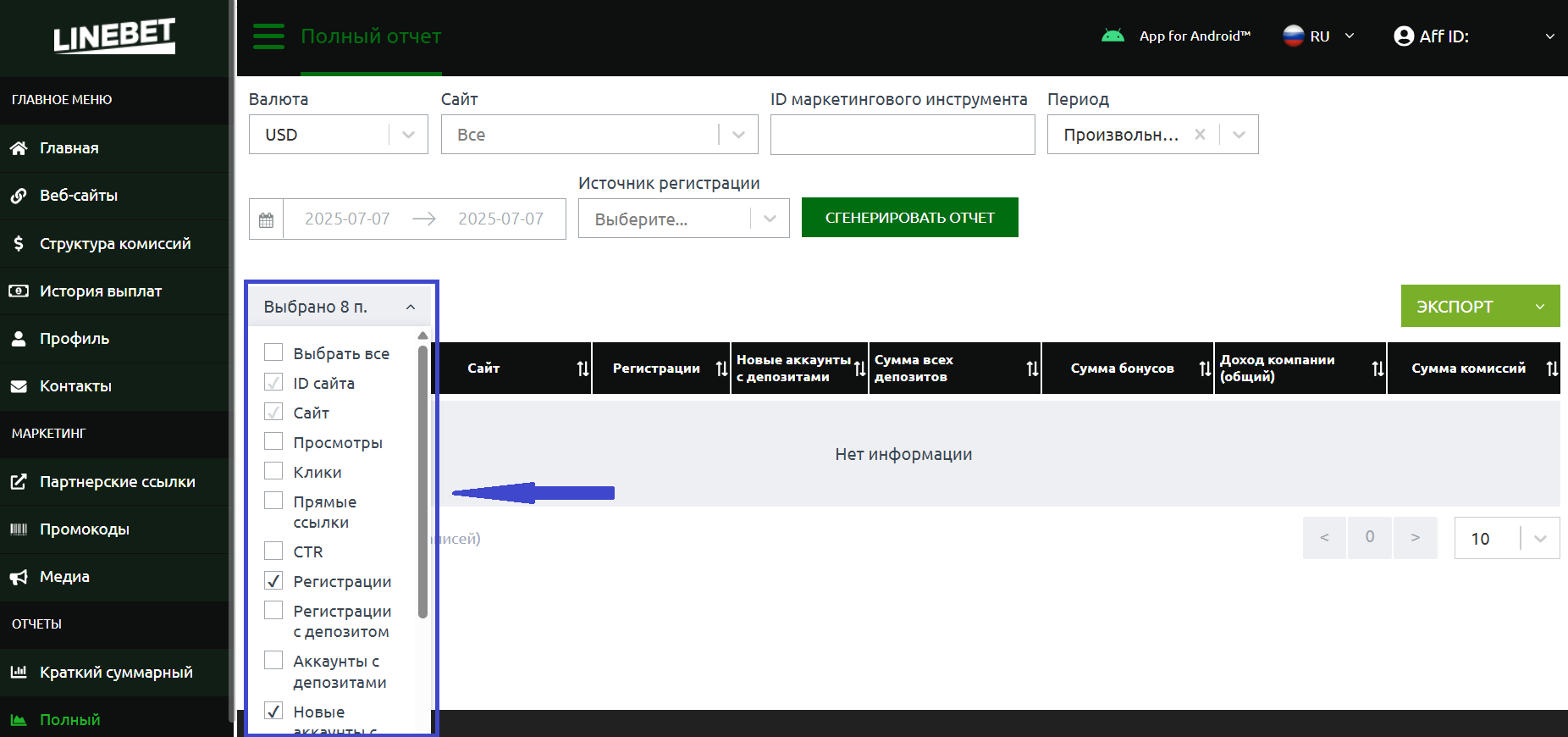This screenshot has height=737, width=1568.
Task: Focus the ID маркетингового инструмента field
Action: [903, 135]
